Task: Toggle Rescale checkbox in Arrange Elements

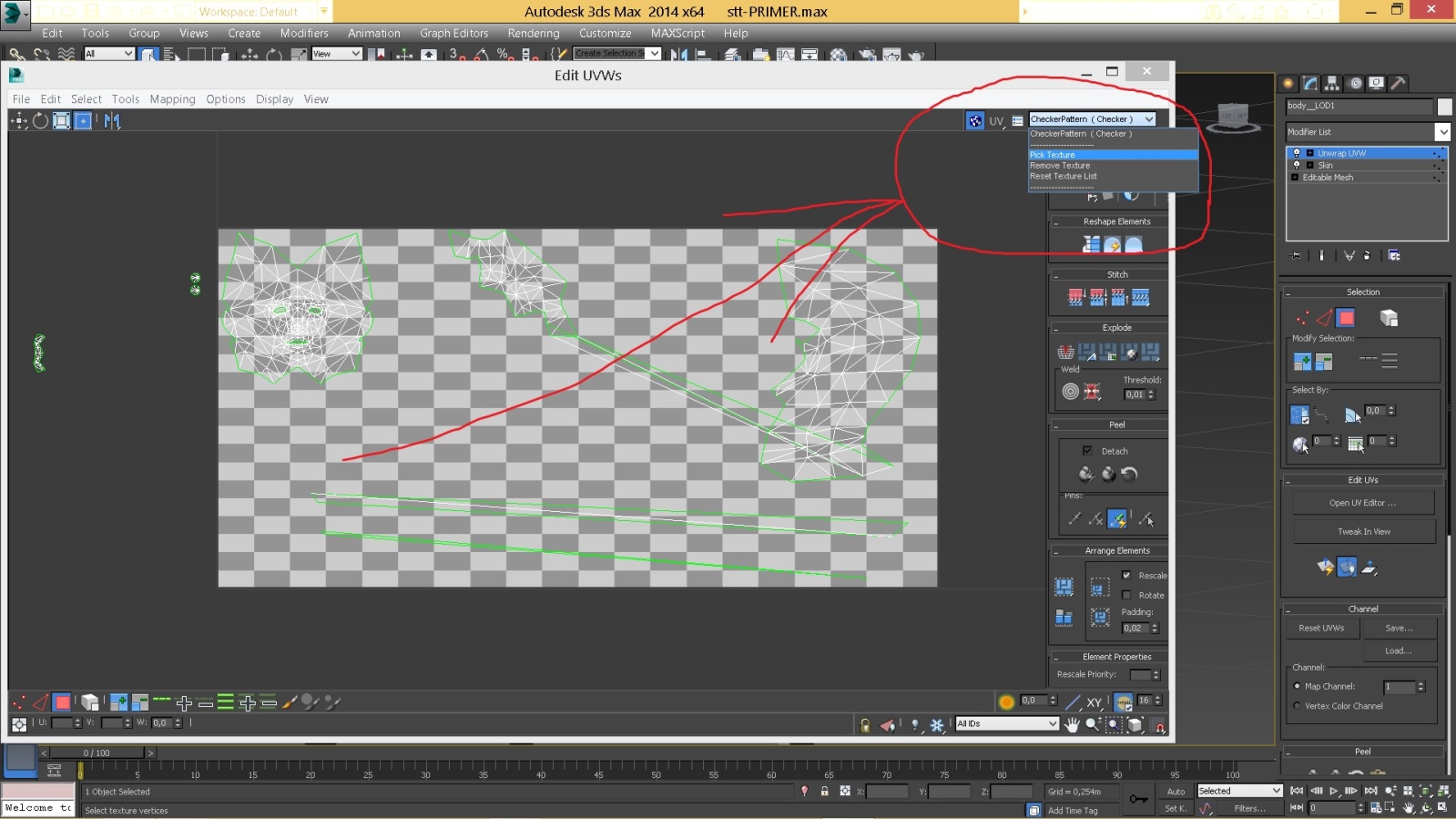Action: (x=1126, y=575)
